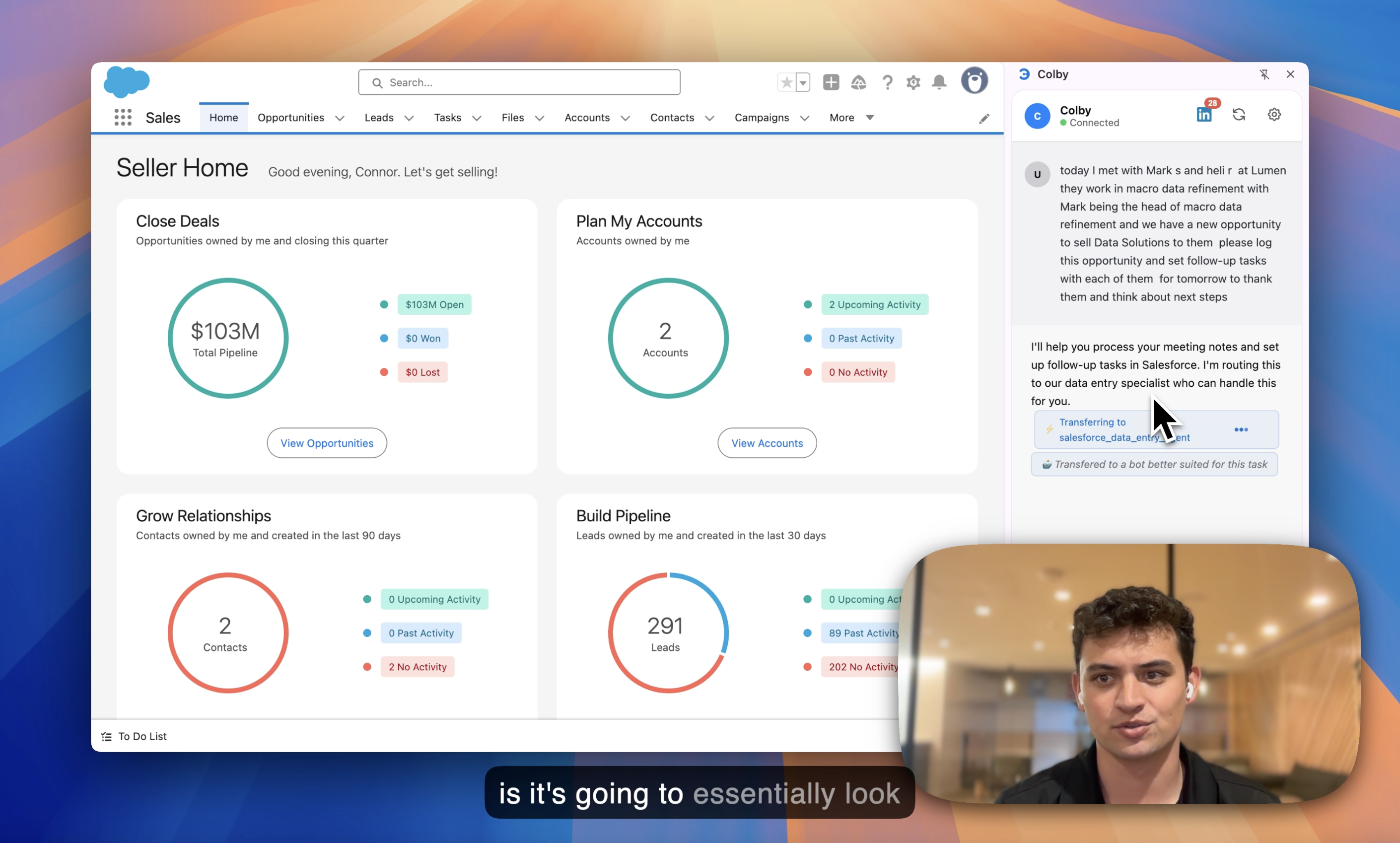The image size is (1400, 843).
Task: Click the $0 Won badge
Action: click(422, 339)
